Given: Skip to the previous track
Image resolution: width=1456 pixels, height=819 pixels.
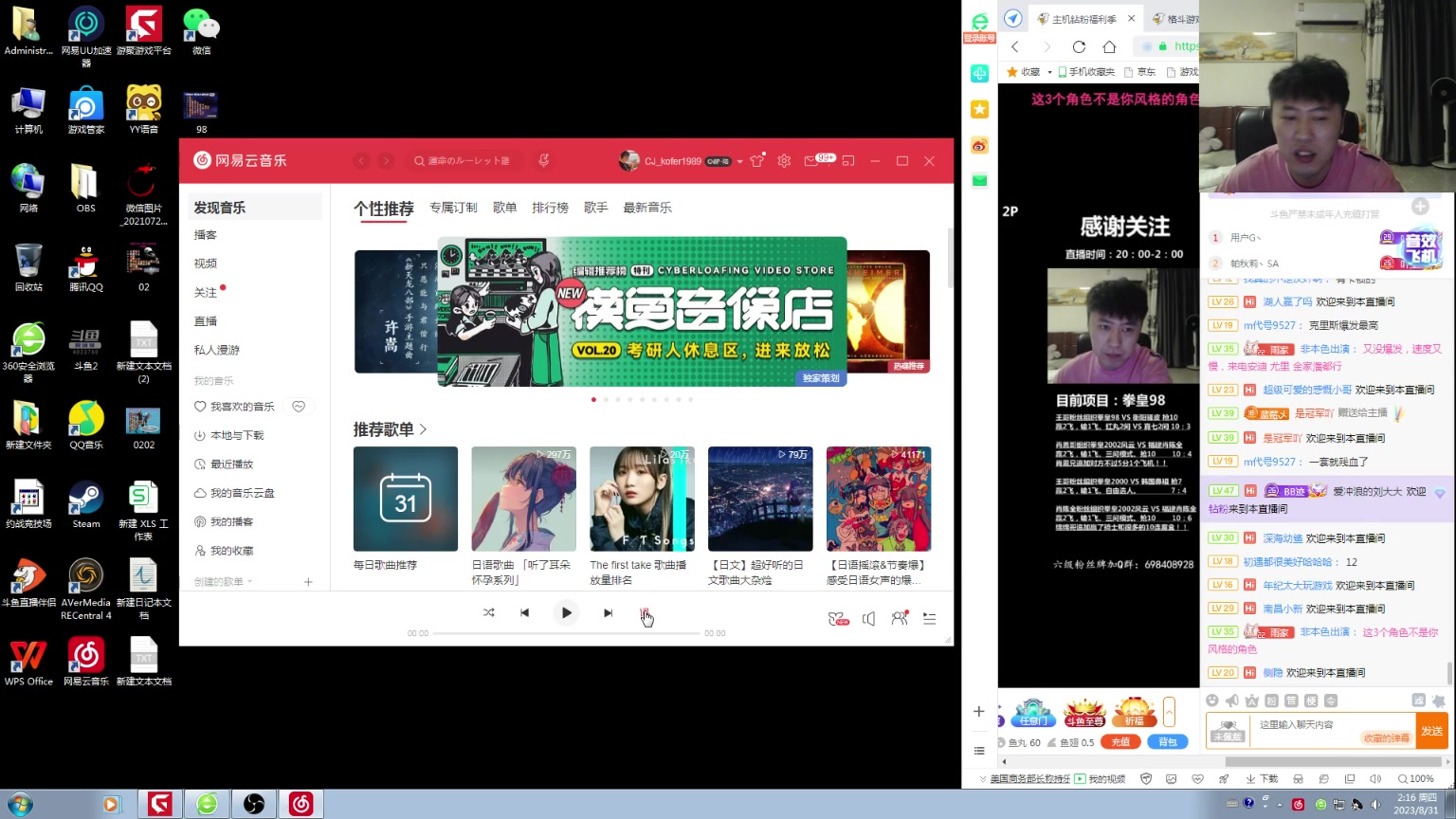Looking at the screenshot, I should [x=524, y=612].
